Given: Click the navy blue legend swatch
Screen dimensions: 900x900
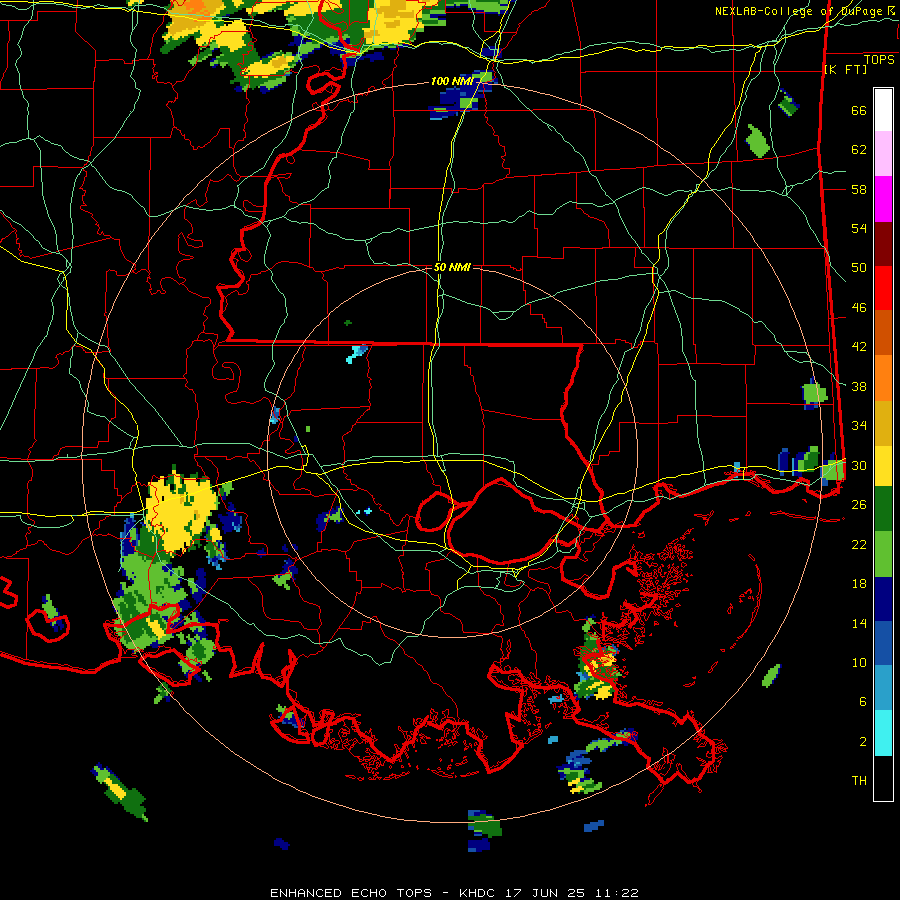Looking at the screenshot, I should coord(883,599).
